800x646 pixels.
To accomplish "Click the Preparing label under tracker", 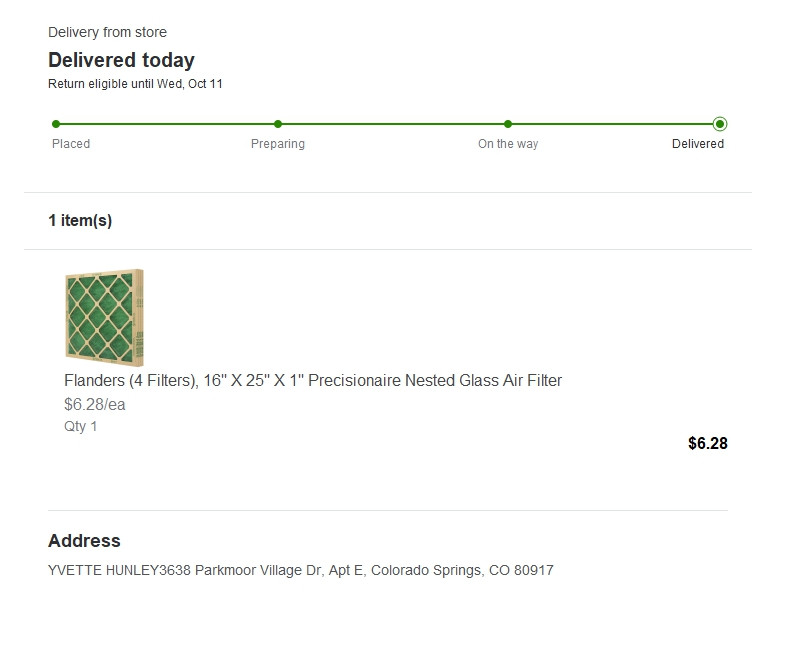I will click(x=278, y=144).
